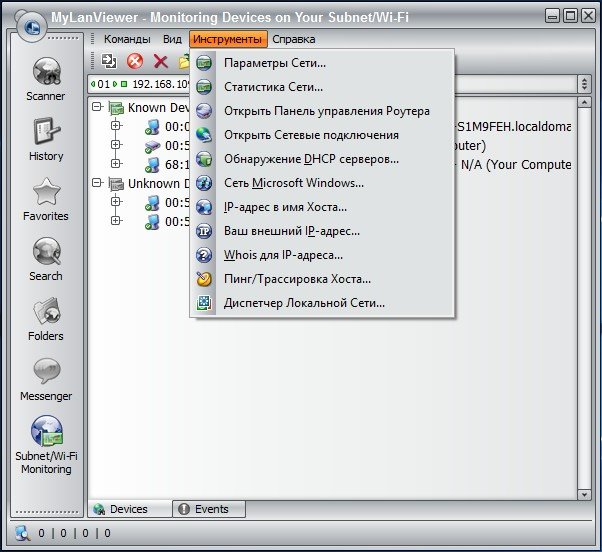The image size is (602, 552).
Task: Select Subnet/Wi-Fi Monitoring icon
Action: click(46, 431)
